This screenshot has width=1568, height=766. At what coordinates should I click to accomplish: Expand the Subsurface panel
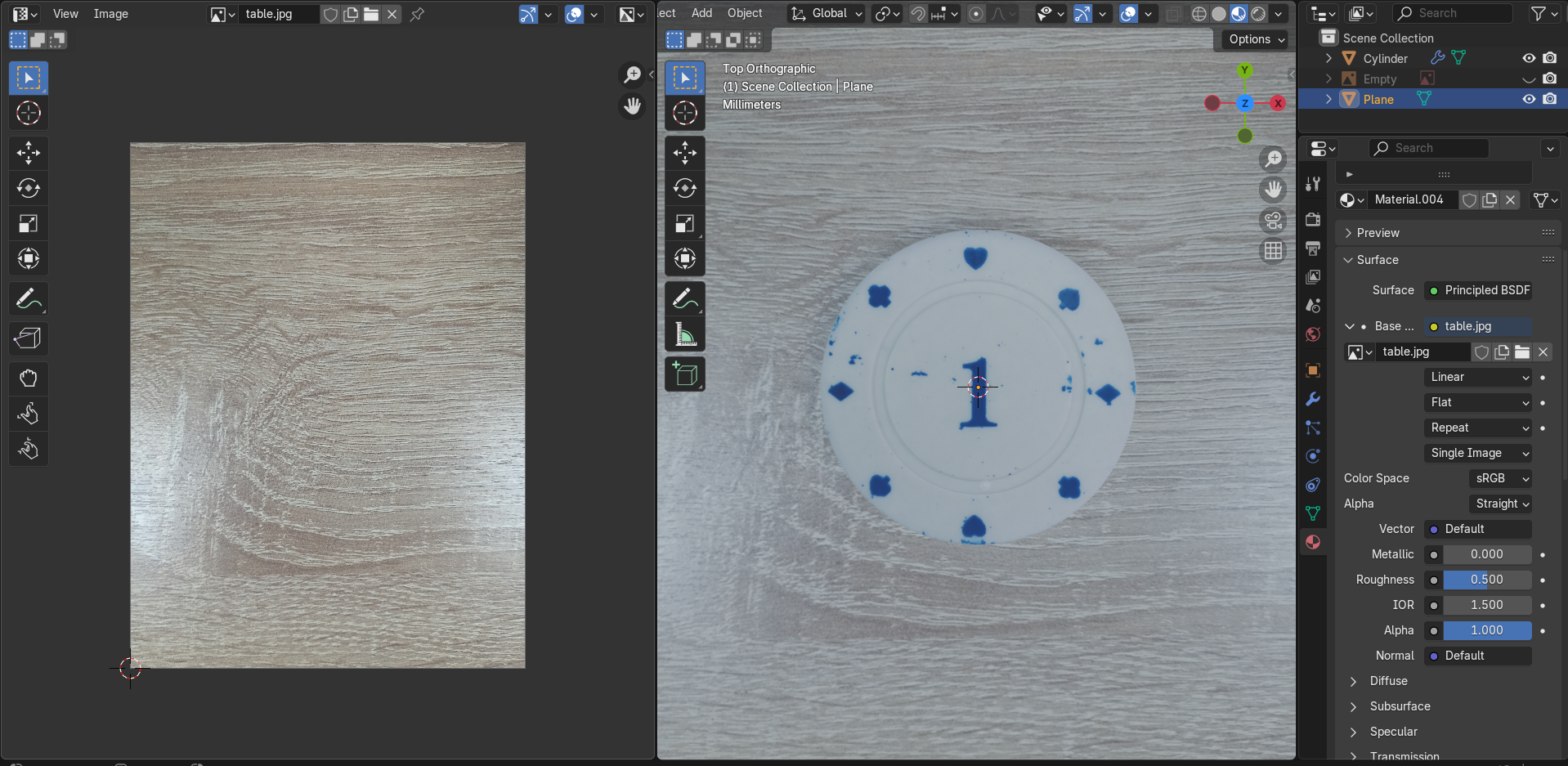point(1400,706)
